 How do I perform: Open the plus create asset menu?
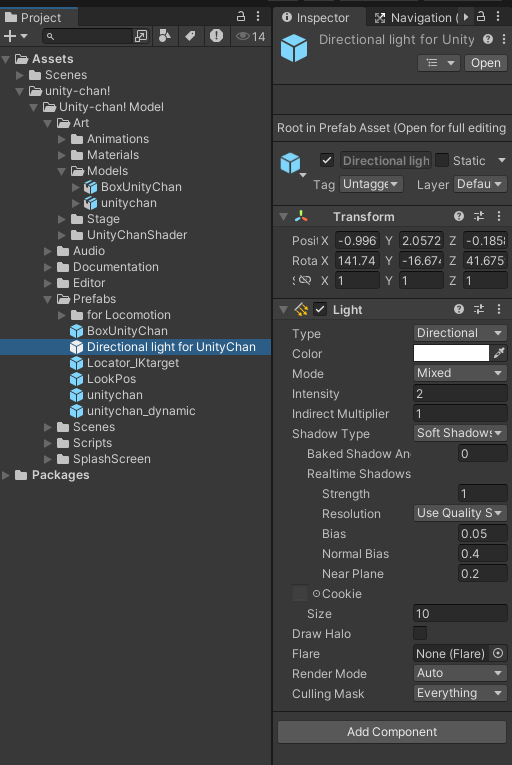16,36
